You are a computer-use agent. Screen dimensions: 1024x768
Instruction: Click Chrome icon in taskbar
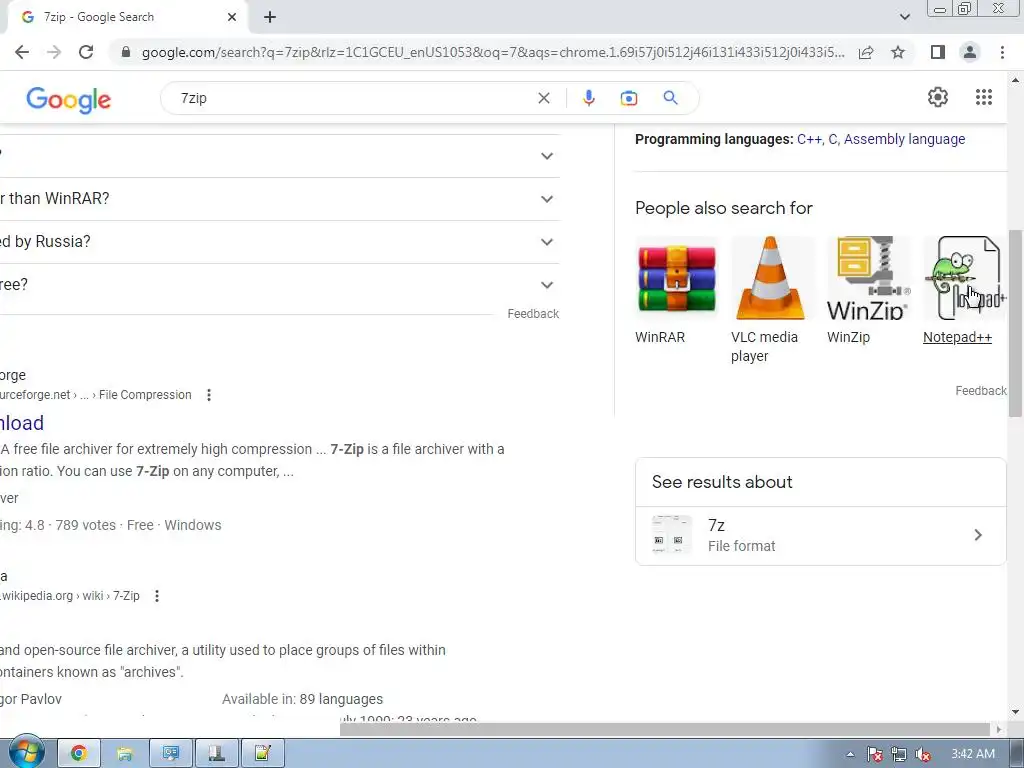(79, 754)
